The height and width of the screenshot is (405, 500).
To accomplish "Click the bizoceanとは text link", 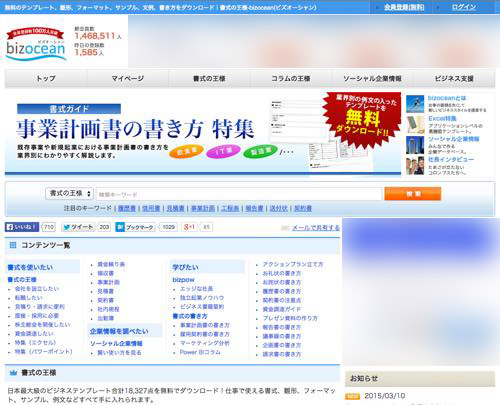I will point(447,98).
